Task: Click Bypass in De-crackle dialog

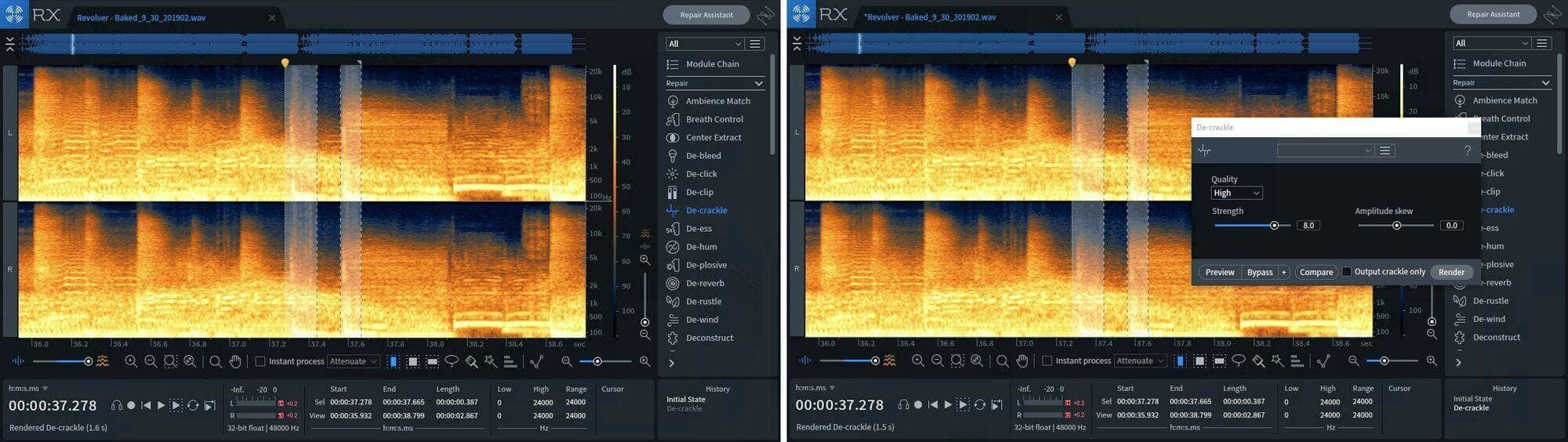Action: [1260, 272]
